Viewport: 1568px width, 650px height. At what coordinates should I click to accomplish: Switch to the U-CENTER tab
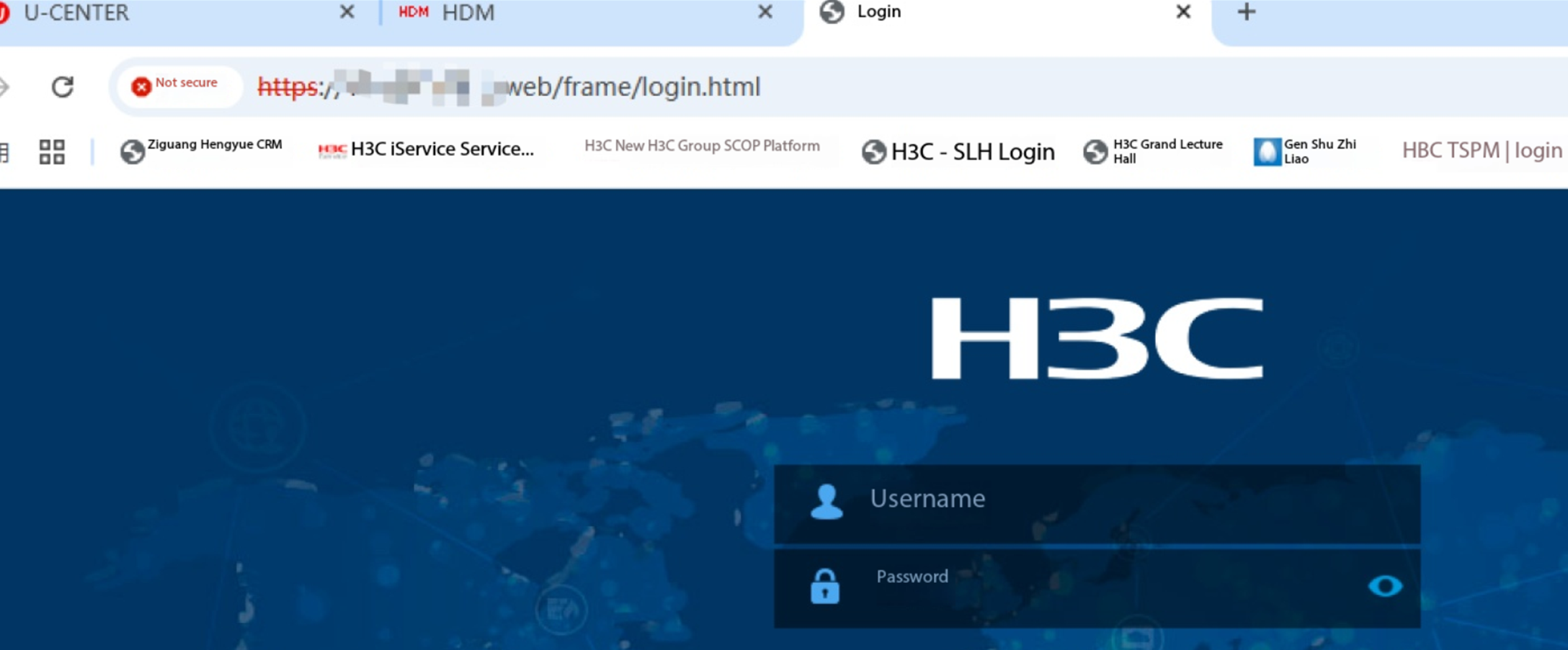click(x=77, y=13)
